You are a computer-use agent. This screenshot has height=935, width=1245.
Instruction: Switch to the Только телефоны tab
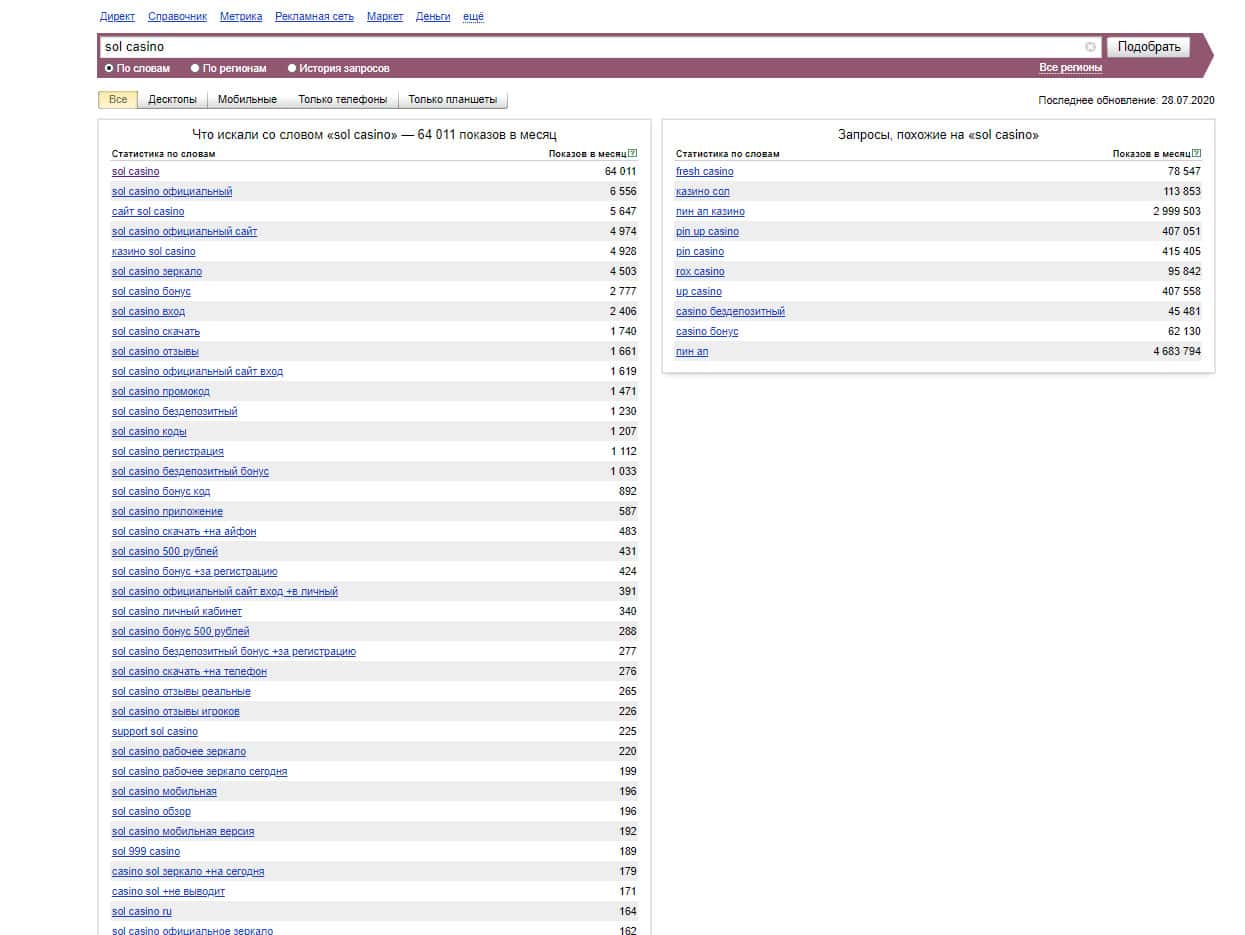[x=342, y=100]
